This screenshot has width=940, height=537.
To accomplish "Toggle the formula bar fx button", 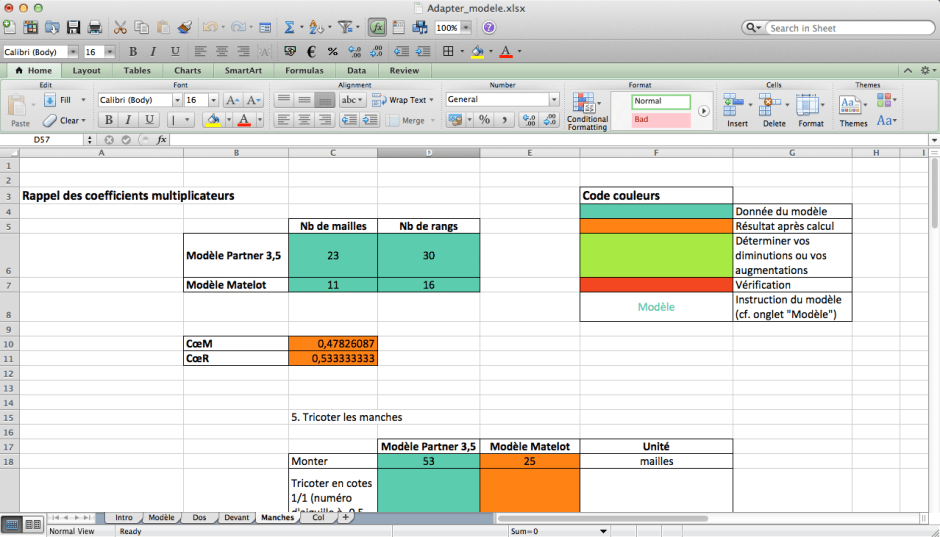I will [377, 28].
